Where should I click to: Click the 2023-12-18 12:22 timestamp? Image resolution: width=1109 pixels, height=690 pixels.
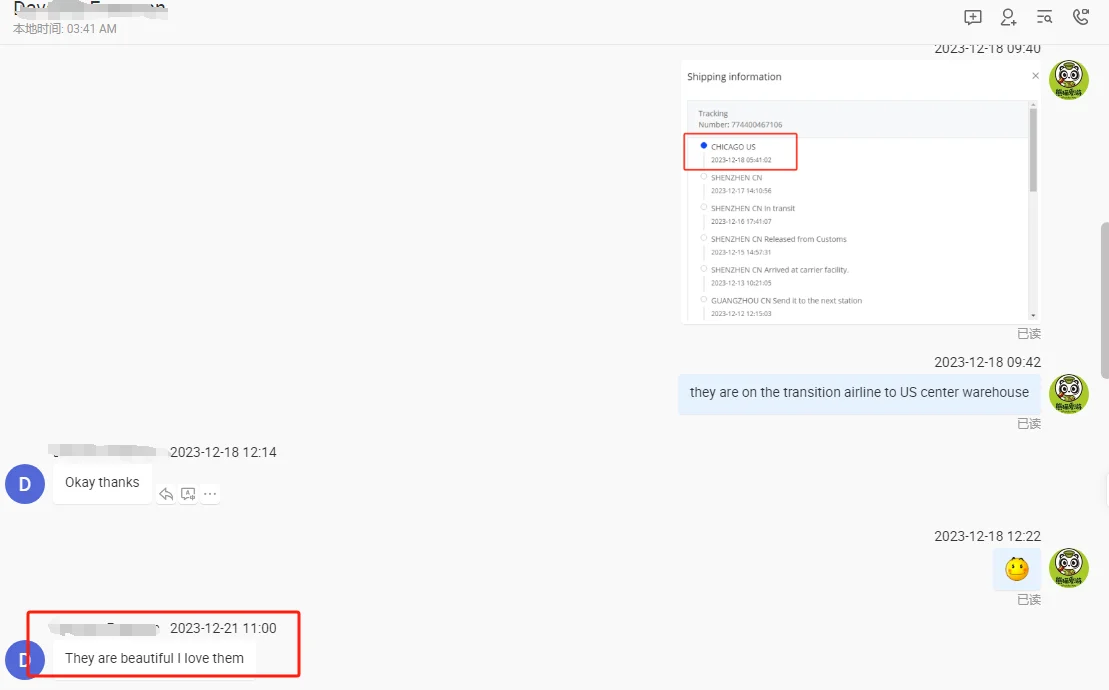(x=987, y=537)
